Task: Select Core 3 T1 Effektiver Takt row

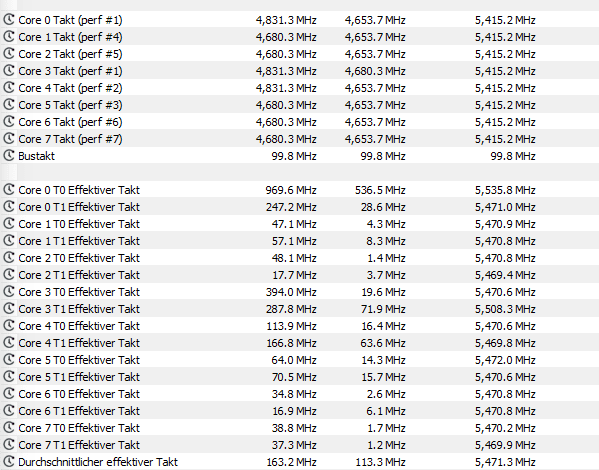Action: 300,309
